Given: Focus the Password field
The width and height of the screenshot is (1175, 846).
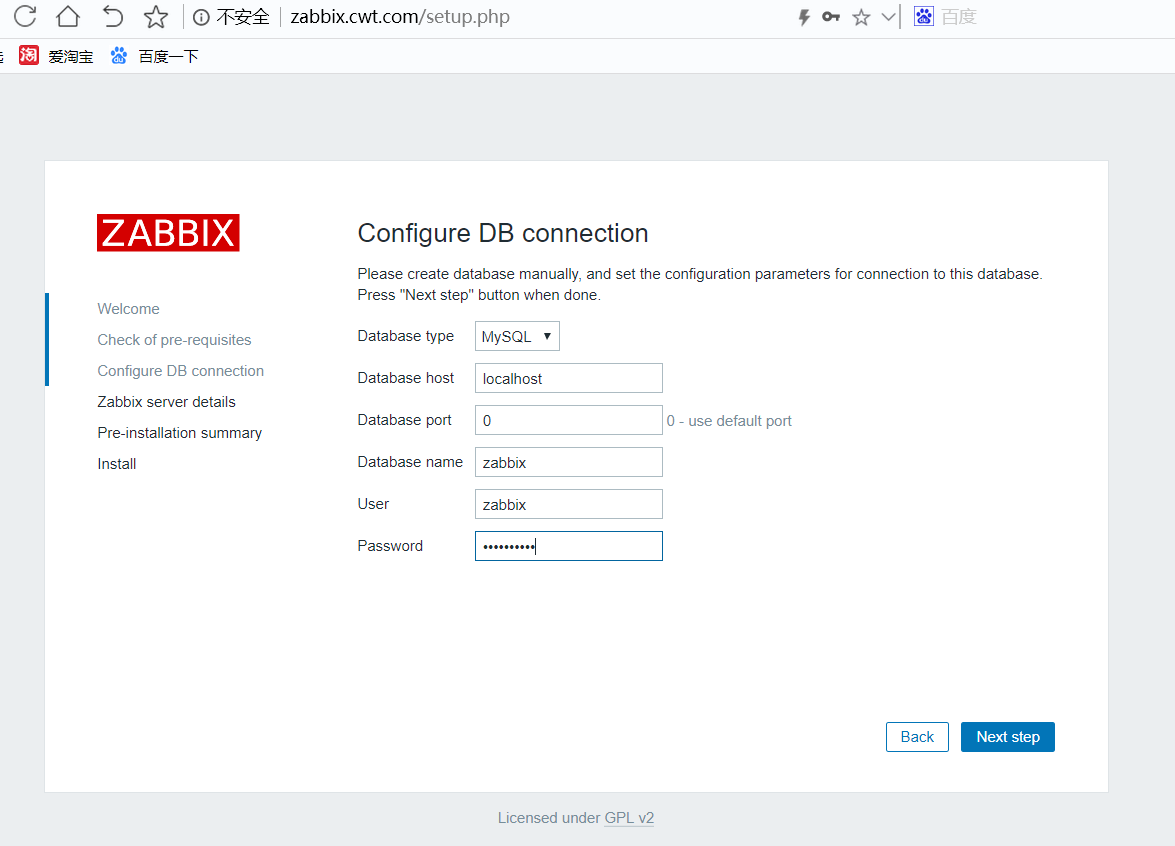Looking at the screenshot, I should [x=569, y=546].
